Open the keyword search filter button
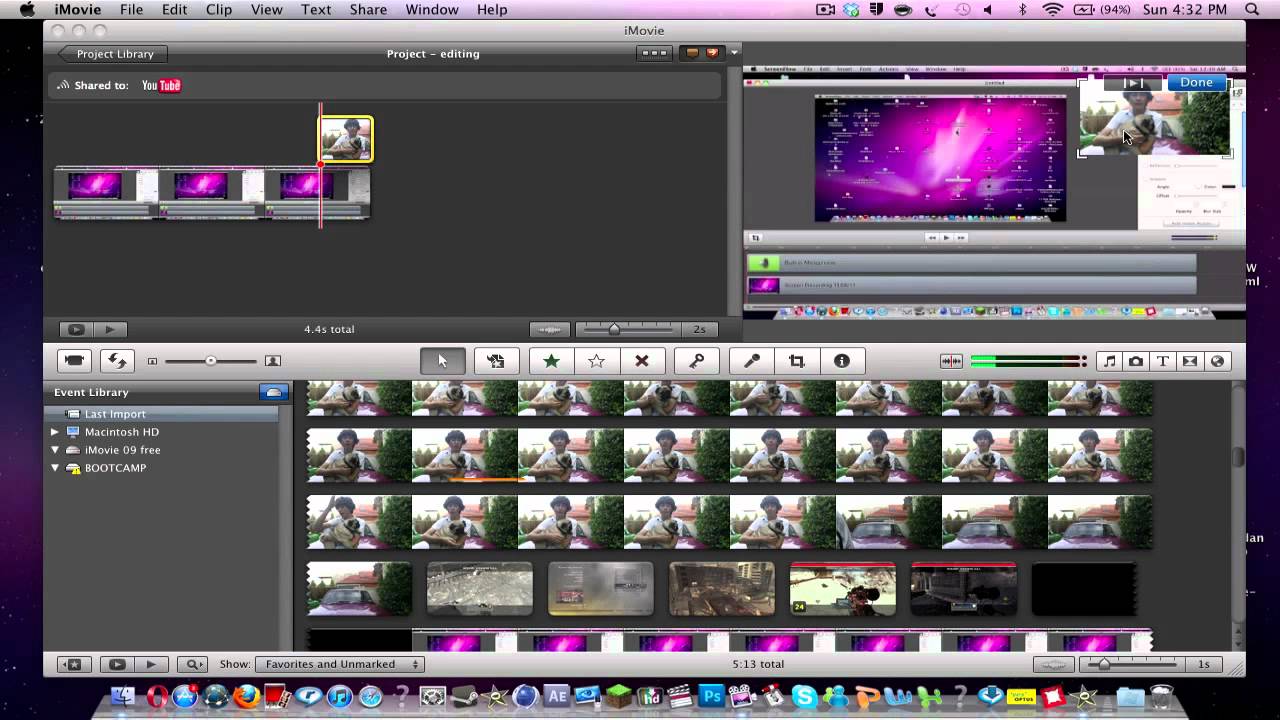Image resolution: width=1280 pixels, height=720 pixels. pyautogui.click(x=192, y=664)
